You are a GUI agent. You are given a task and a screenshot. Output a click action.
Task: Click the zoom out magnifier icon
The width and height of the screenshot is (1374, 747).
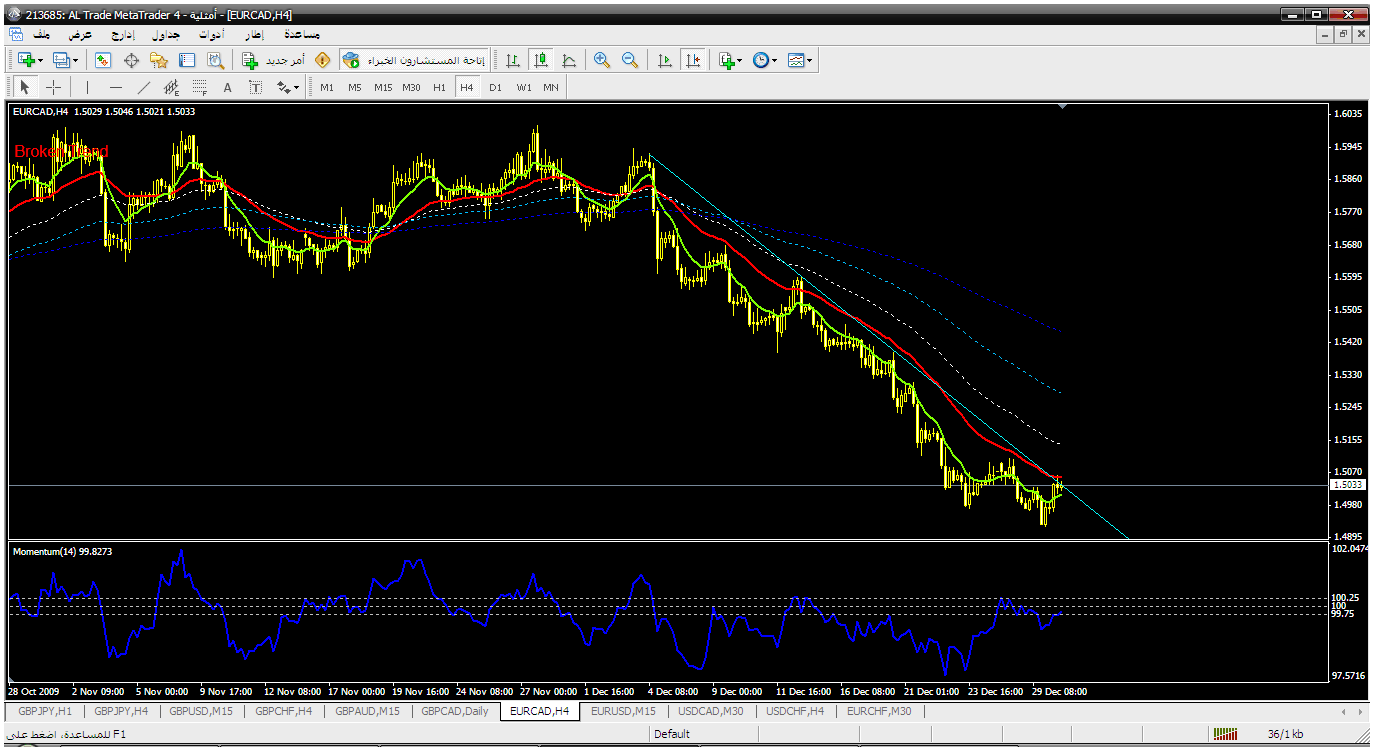coord(630,60)
